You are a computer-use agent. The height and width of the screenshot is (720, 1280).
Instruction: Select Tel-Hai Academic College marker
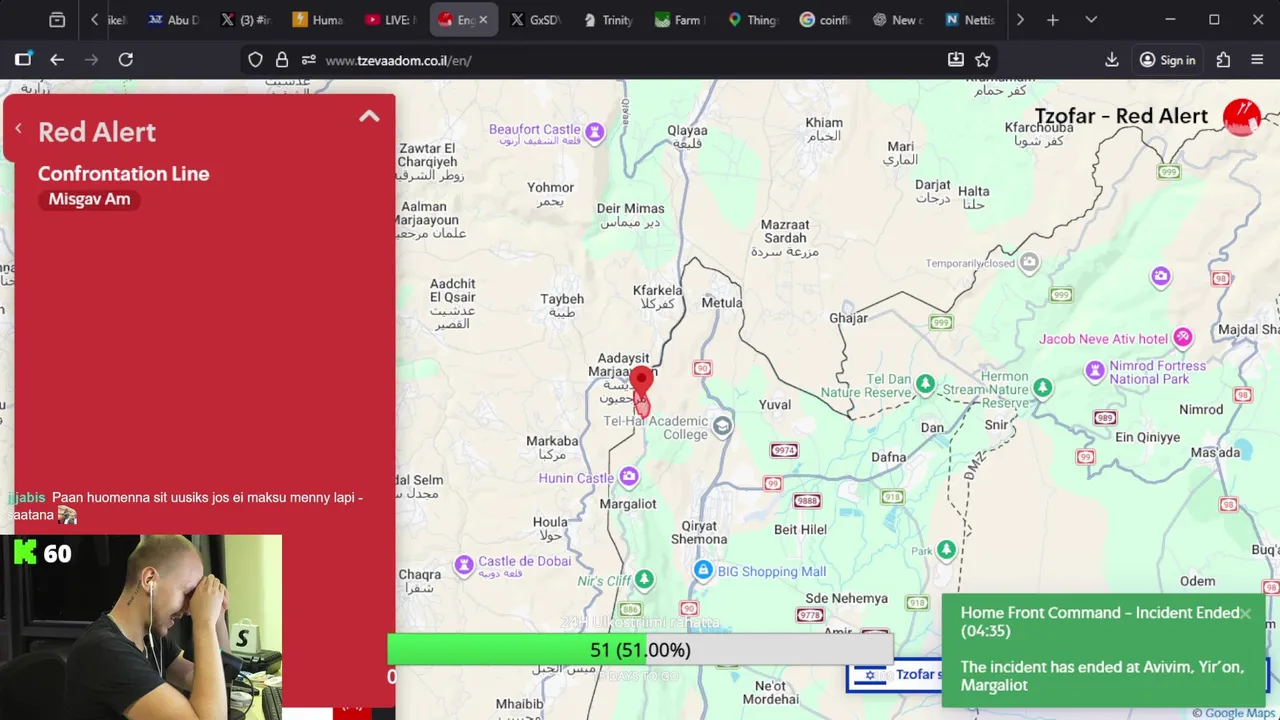tap(722, 426)
